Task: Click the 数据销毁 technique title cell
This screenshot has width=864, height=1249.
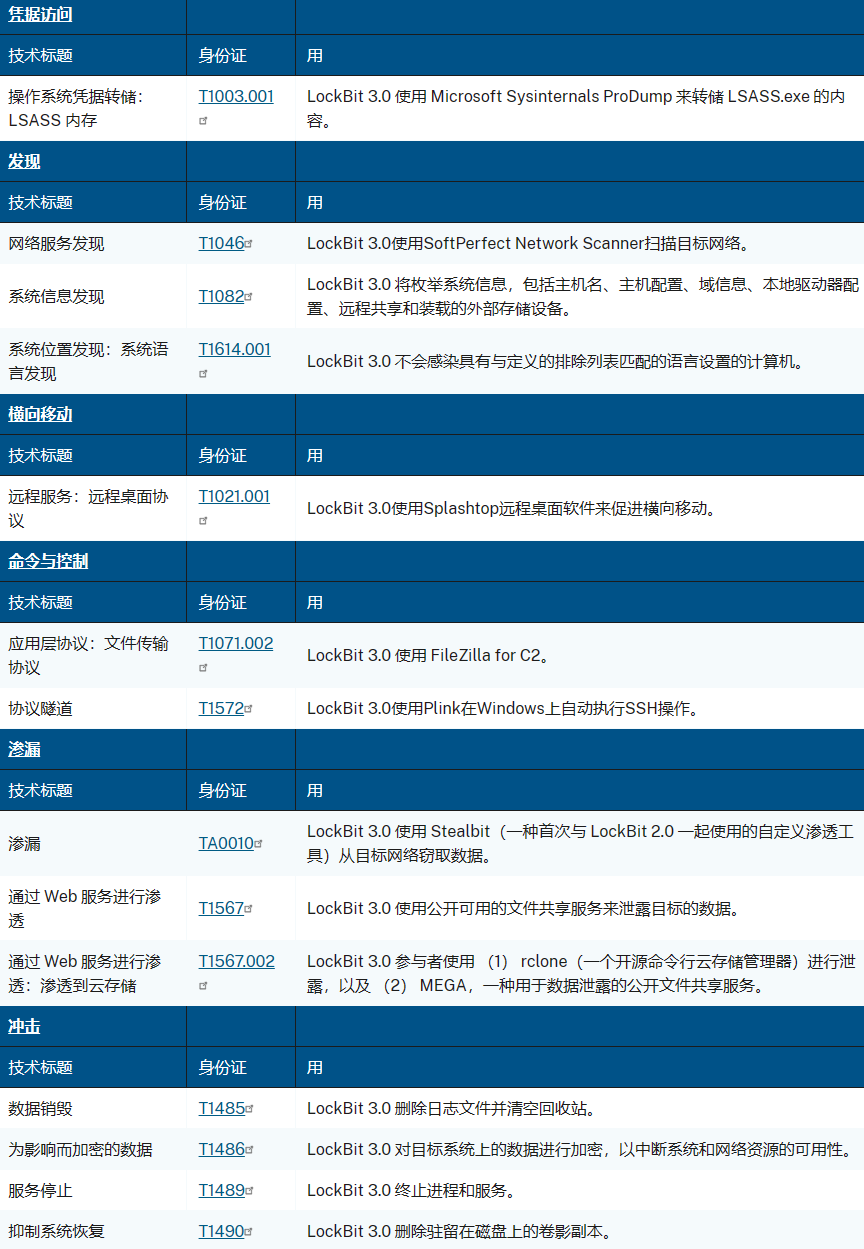Action: (93, 1109)
